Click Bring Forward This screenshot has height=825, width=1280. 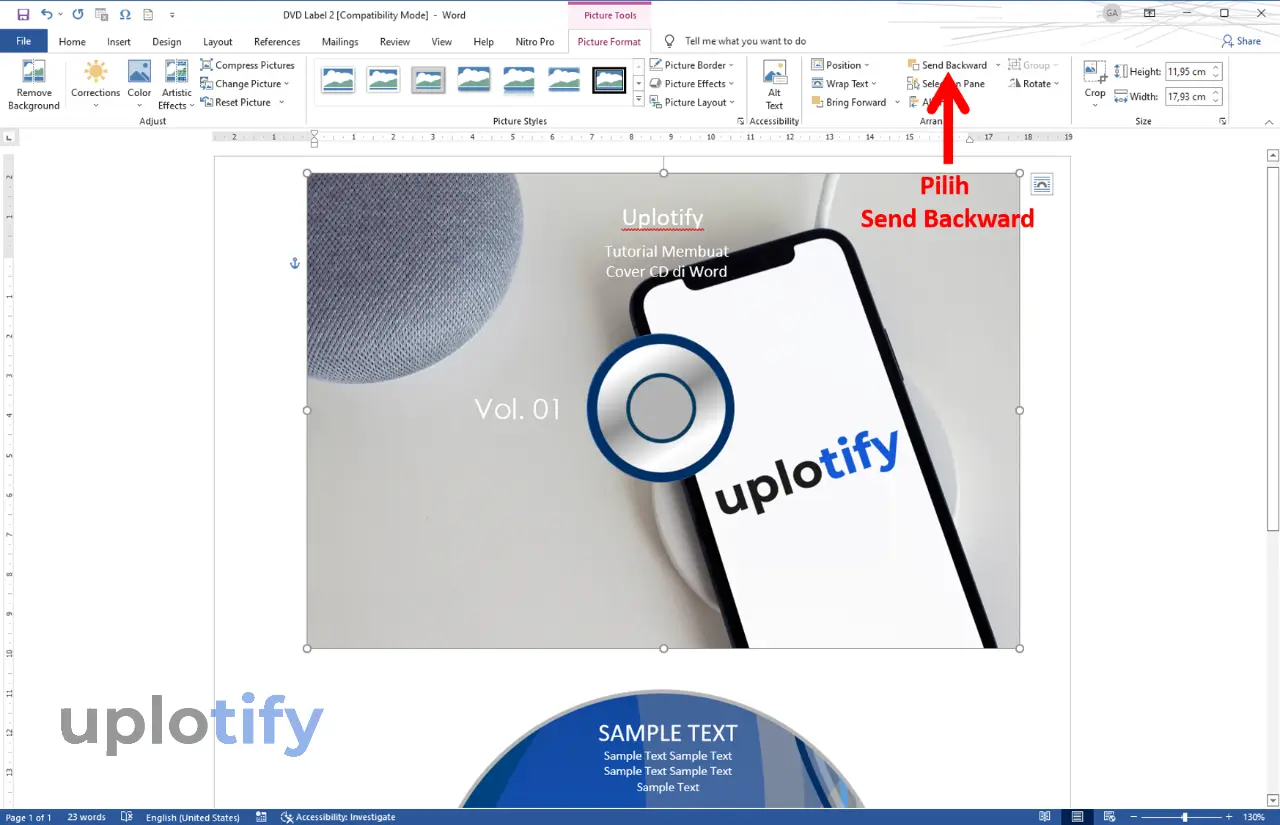point(848,102)
